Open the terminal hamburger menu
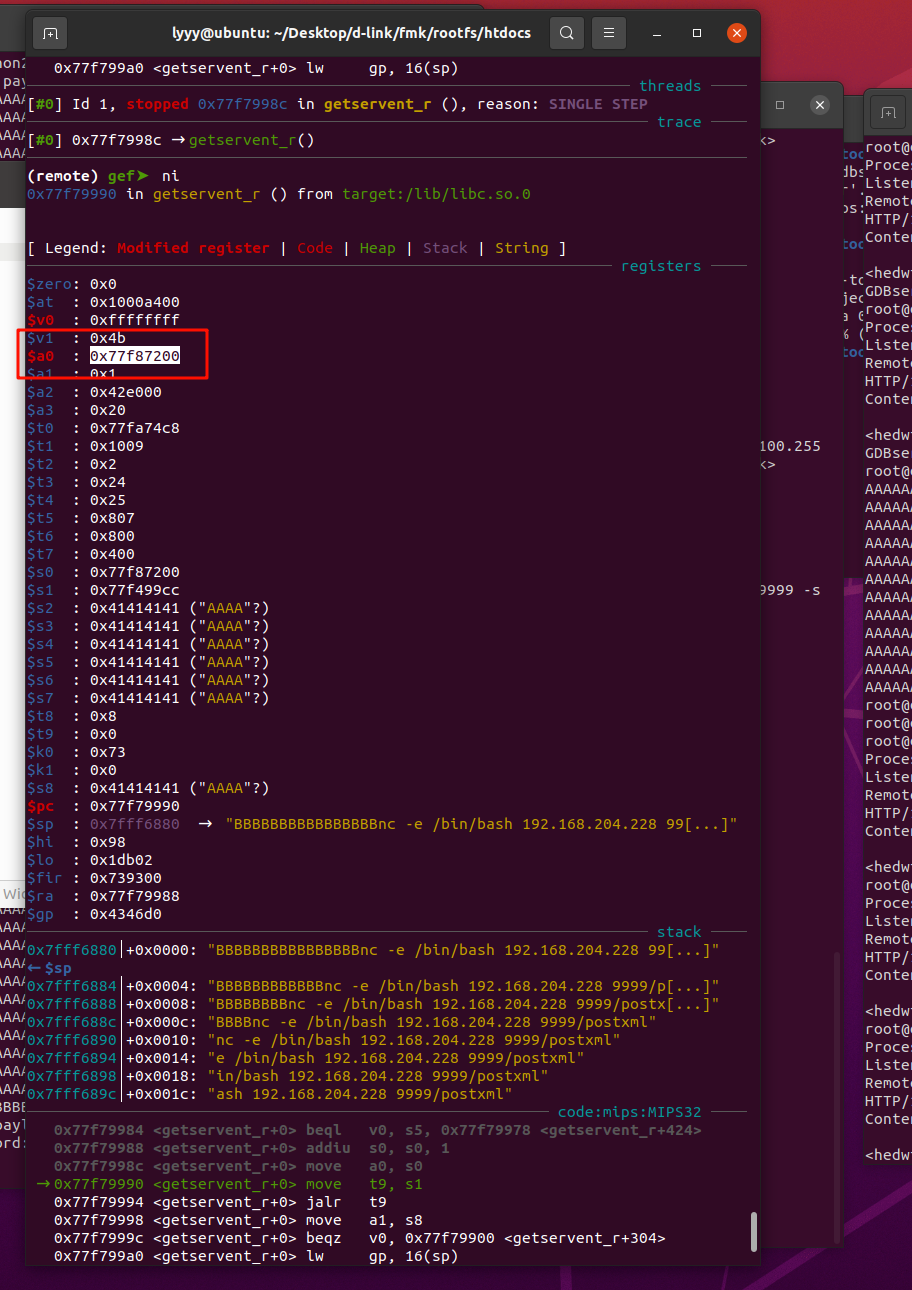Screen dimensions: 912x1290 (609, 33)
